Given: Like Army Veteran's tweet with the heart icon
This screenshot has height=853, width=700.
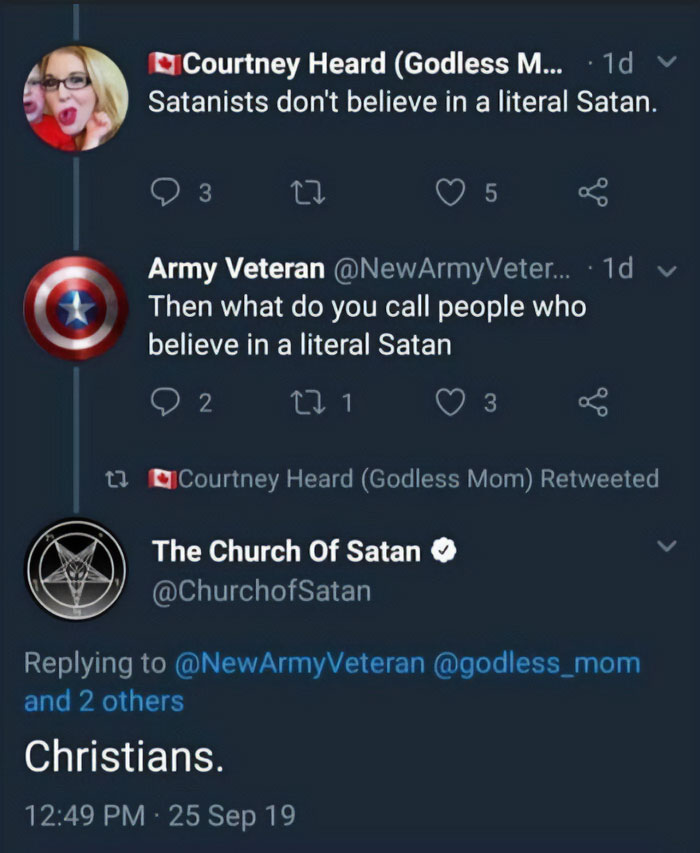Looking at the screenshot, I should coord(451,400).
